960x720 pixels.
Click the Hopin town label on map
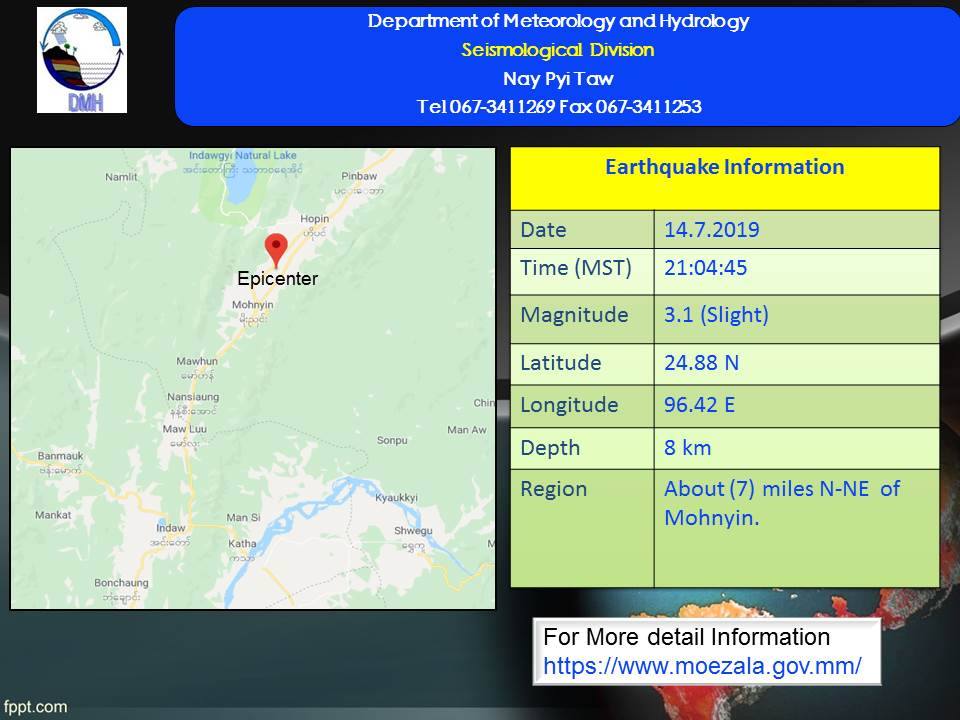pos(315,218)
